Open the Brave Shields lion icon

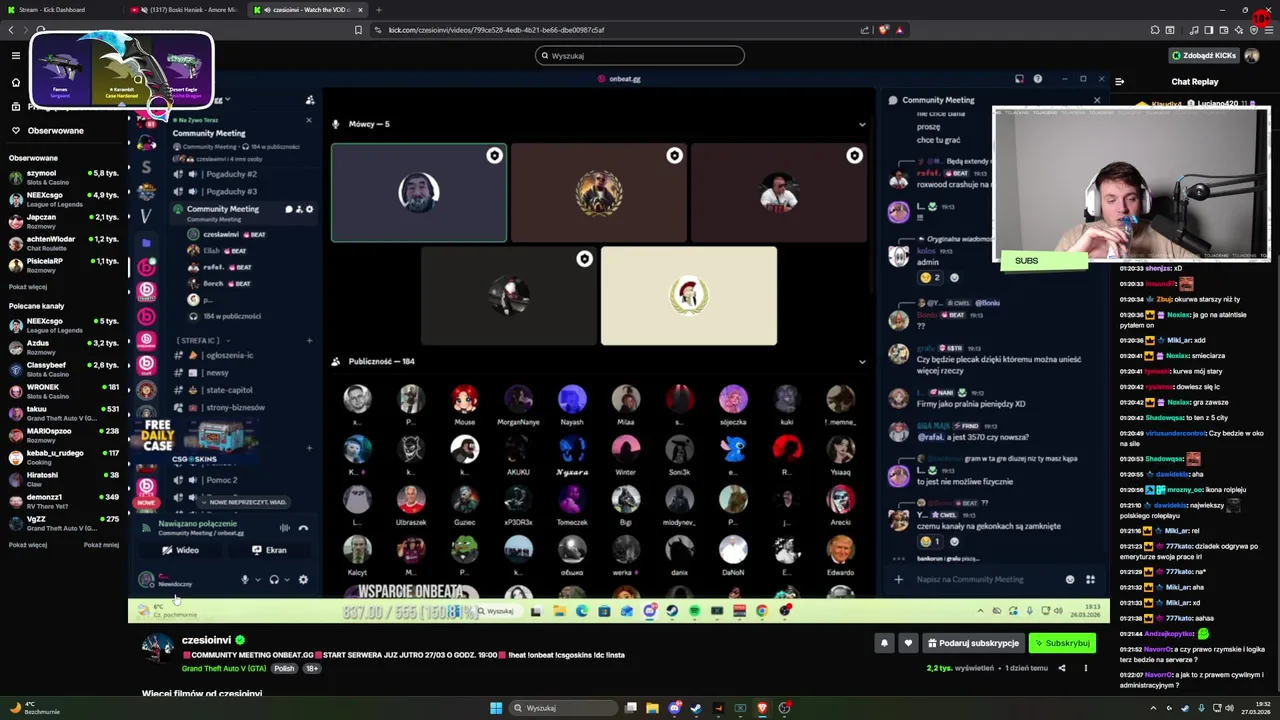883,30
